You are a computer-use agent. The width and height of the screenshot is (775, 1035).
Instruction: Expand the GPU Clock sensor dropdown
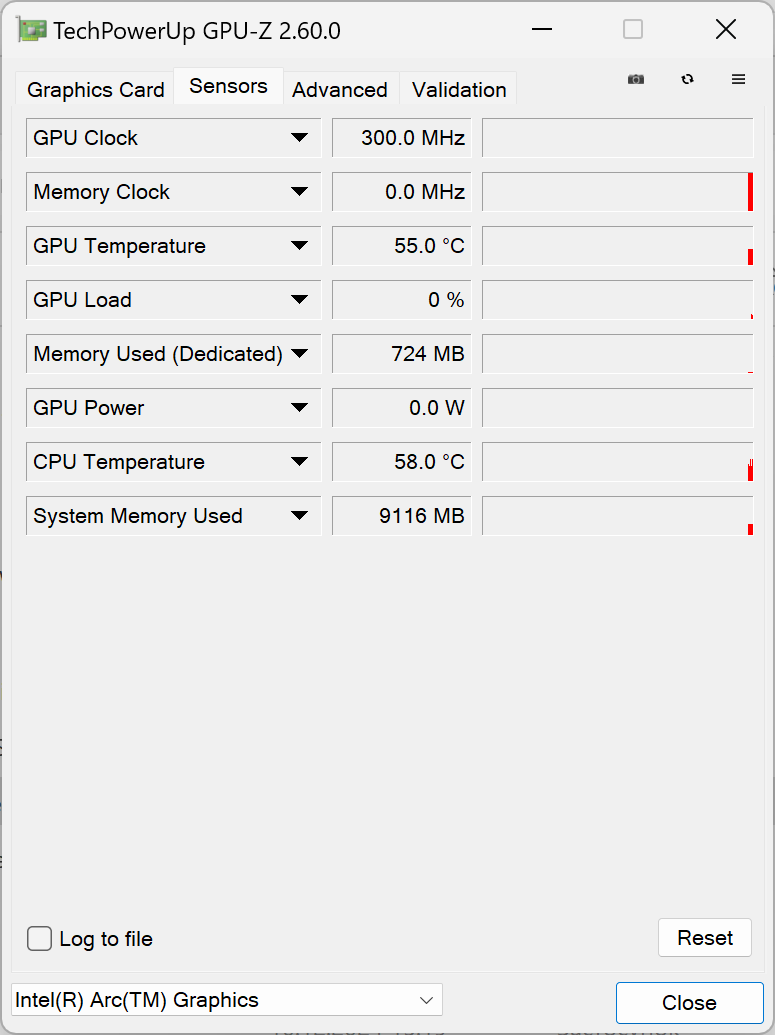(299, 138)
